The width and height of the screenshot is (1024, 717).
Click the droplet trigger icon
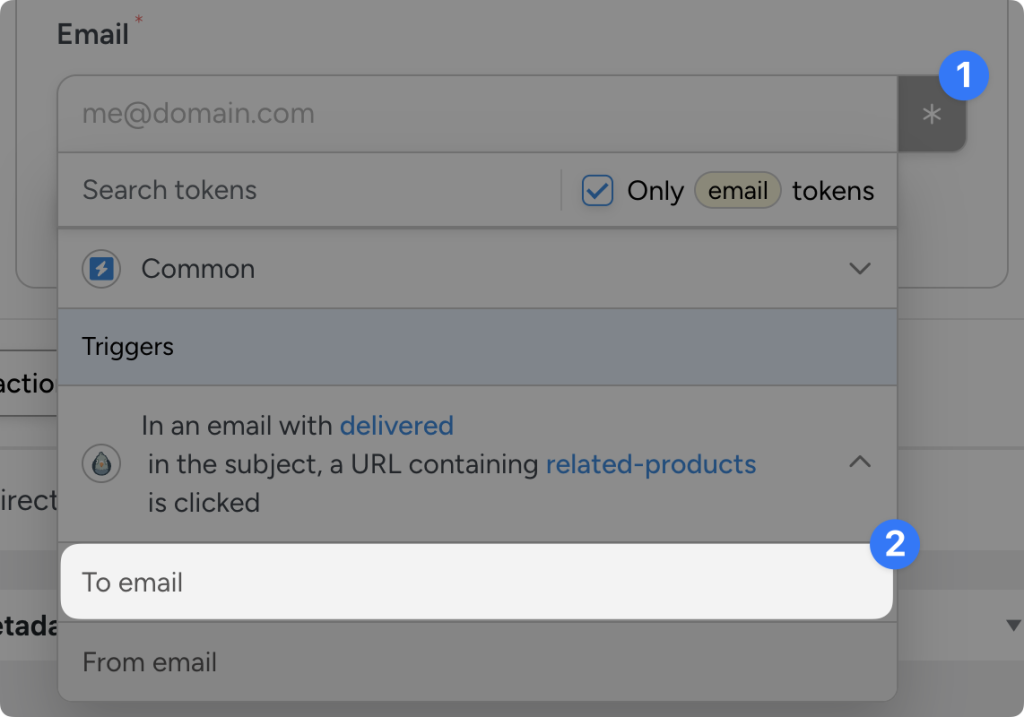[x=101, y=463]
